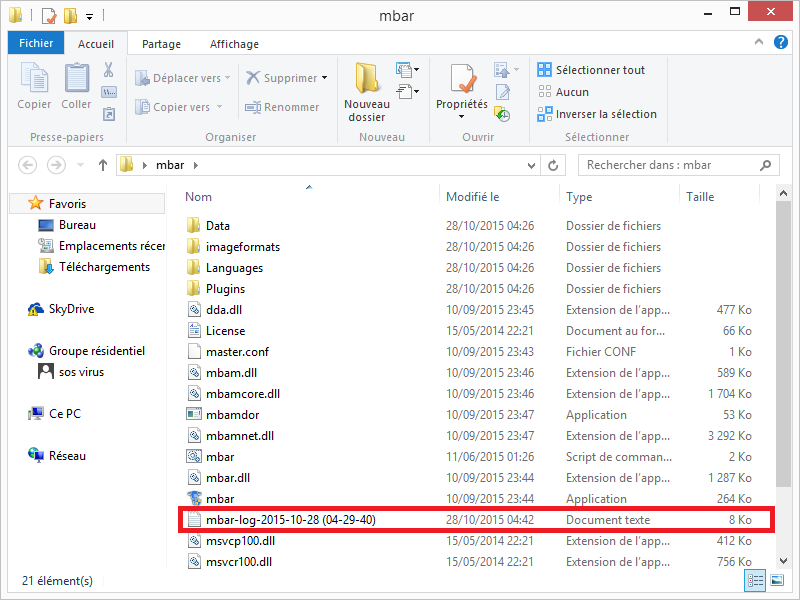Click the Rechercher dans mbar search field
Screen dimensions: 800x600
click(x=670, y=165)
